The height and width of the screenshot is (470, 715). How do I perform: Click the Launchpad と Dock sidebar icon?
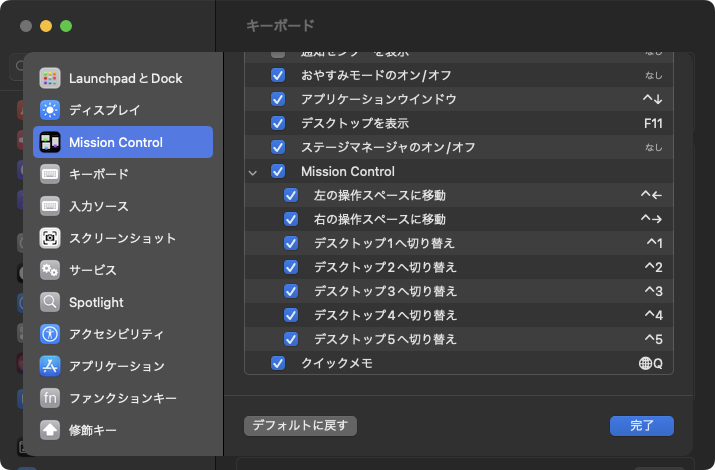51,78
